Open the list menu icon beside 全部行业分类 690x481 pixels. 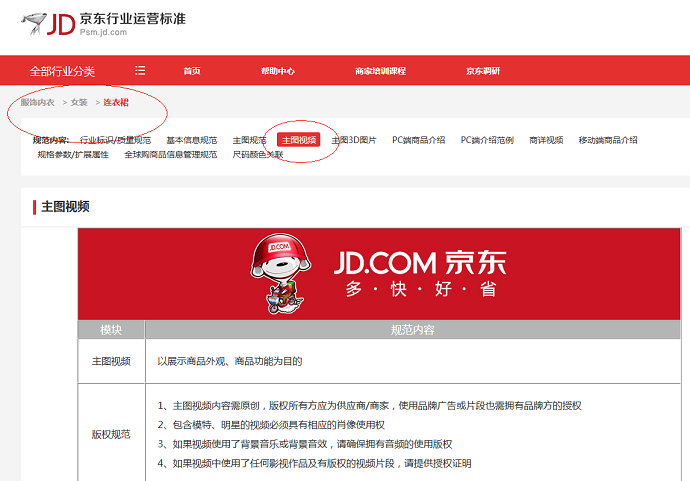[x=140, y=70]
